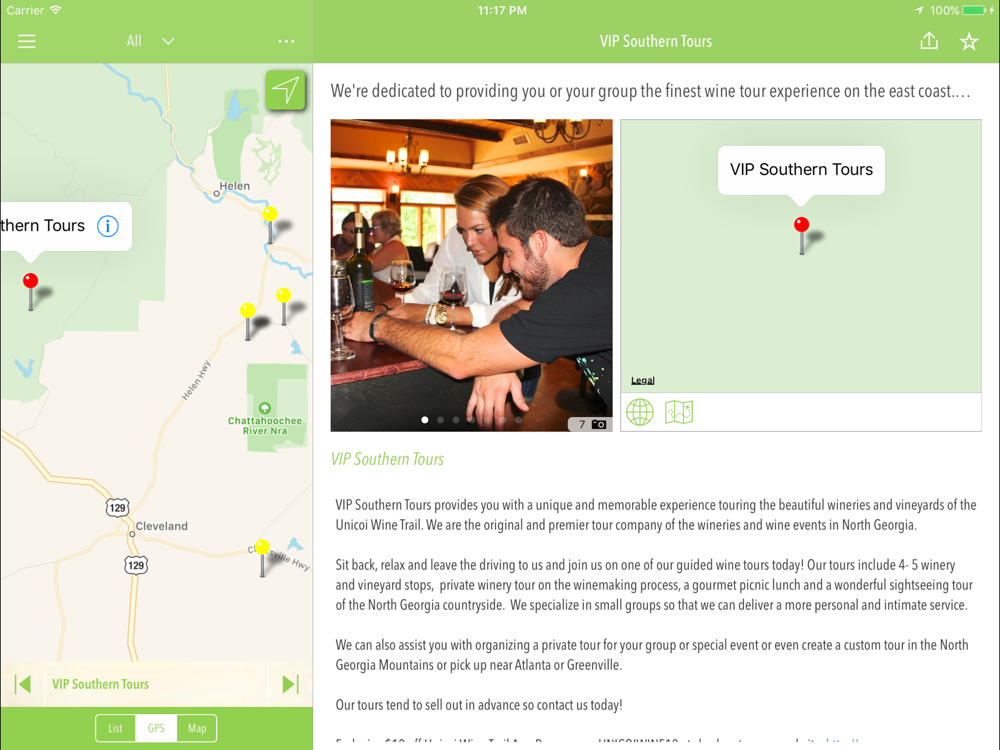1000x750 pixels.
Task: Tap the info icon in map callout
Action: [108, 226]
